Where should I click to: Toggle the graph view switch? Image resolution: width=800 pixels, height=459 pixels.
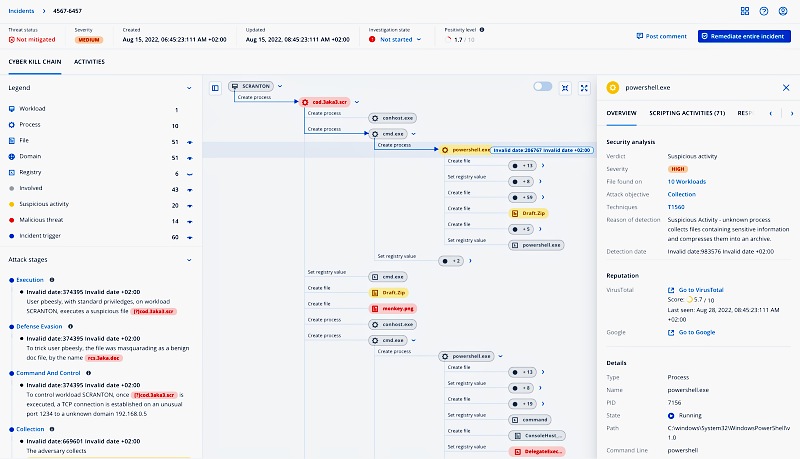tap(542, 87)
